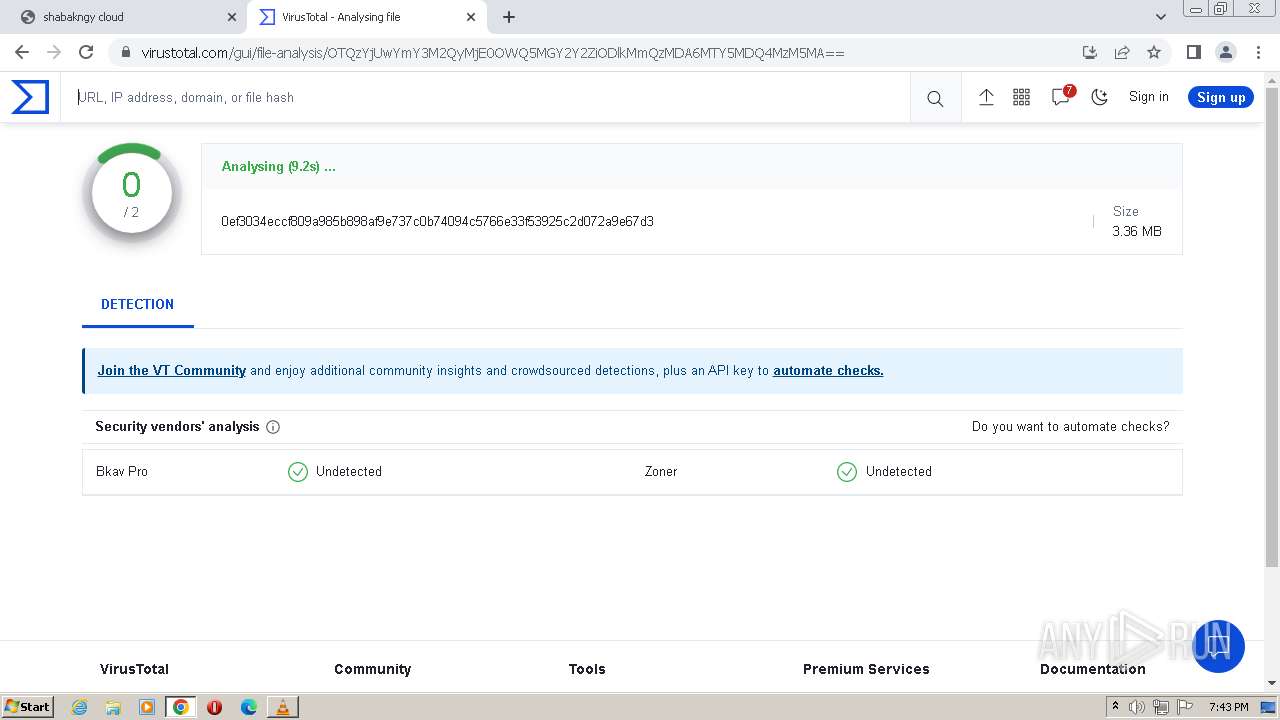
Task: Open the media player taskbar icon
Action: (x=147, y=707)
